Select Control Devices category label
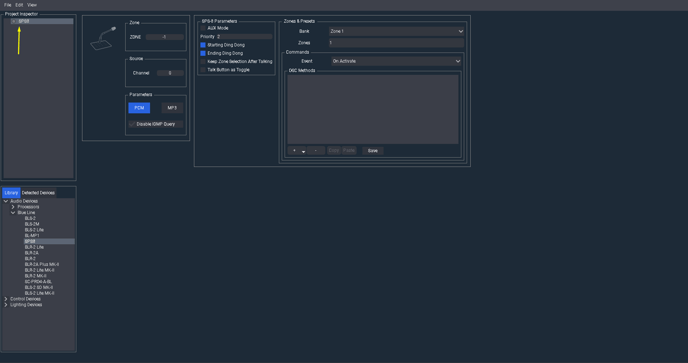The width and height of the screenshot is (688, 363). (x=25, y=299)
